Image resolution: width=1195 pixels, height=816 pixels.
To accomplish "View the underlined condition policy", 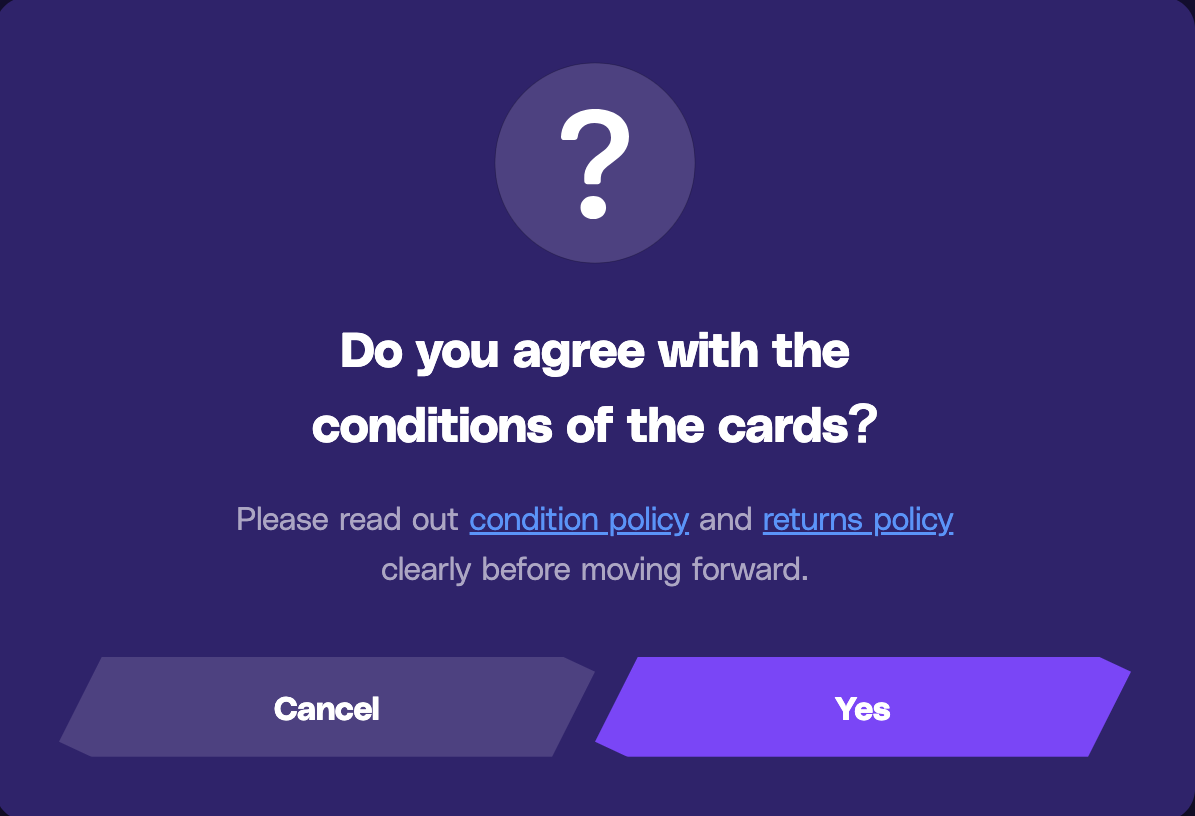I will (x=579, y=520).
